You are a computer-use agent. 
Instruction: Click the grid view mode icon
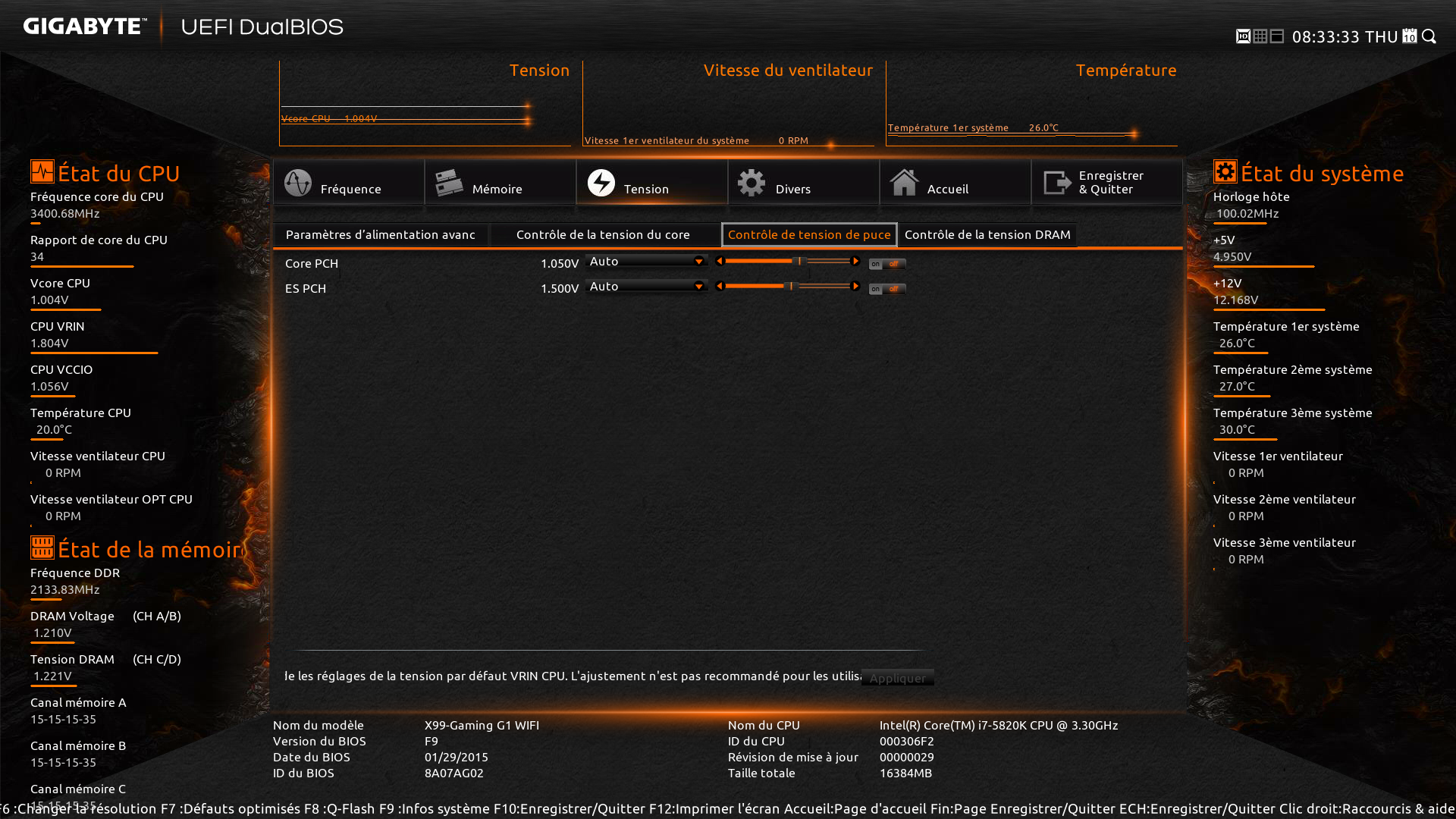(1260, 36)
